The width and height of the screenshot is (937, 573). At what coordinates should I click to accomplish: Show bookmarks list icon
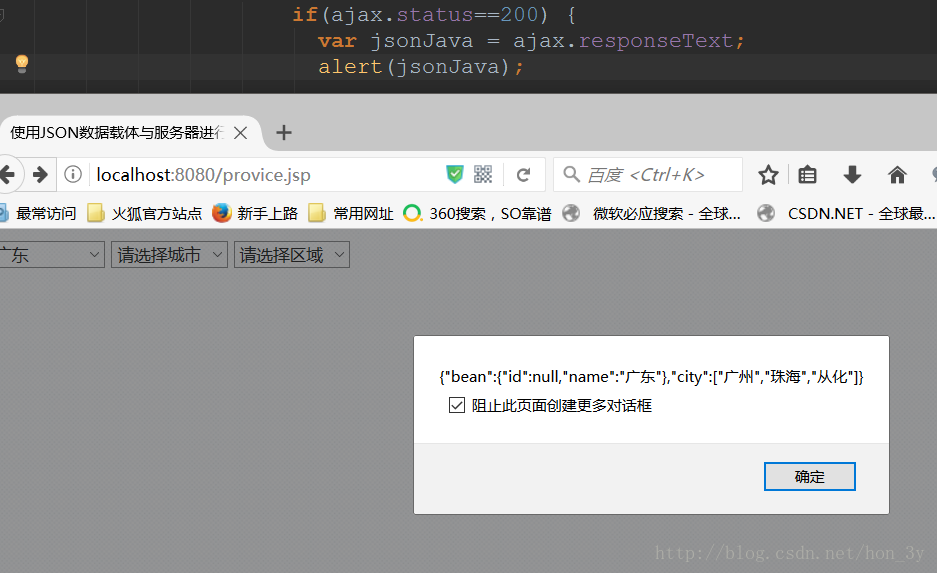point(808,175)
